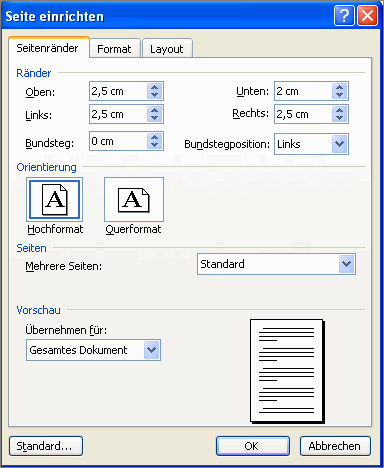Click the Übernehmen für label

66,330
